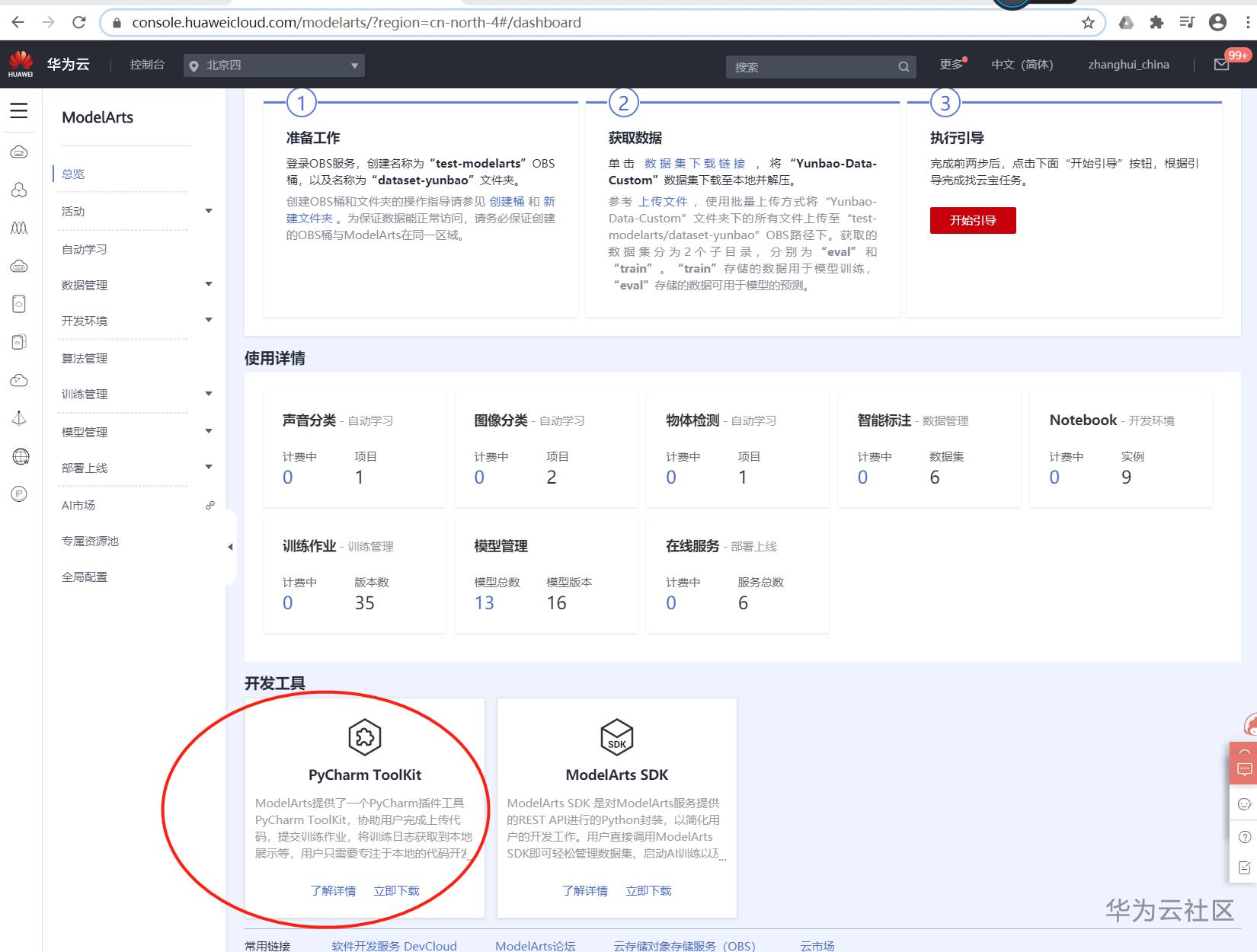
Task: Click the external link icon beside AI市场
Action: tap(210, 505)
